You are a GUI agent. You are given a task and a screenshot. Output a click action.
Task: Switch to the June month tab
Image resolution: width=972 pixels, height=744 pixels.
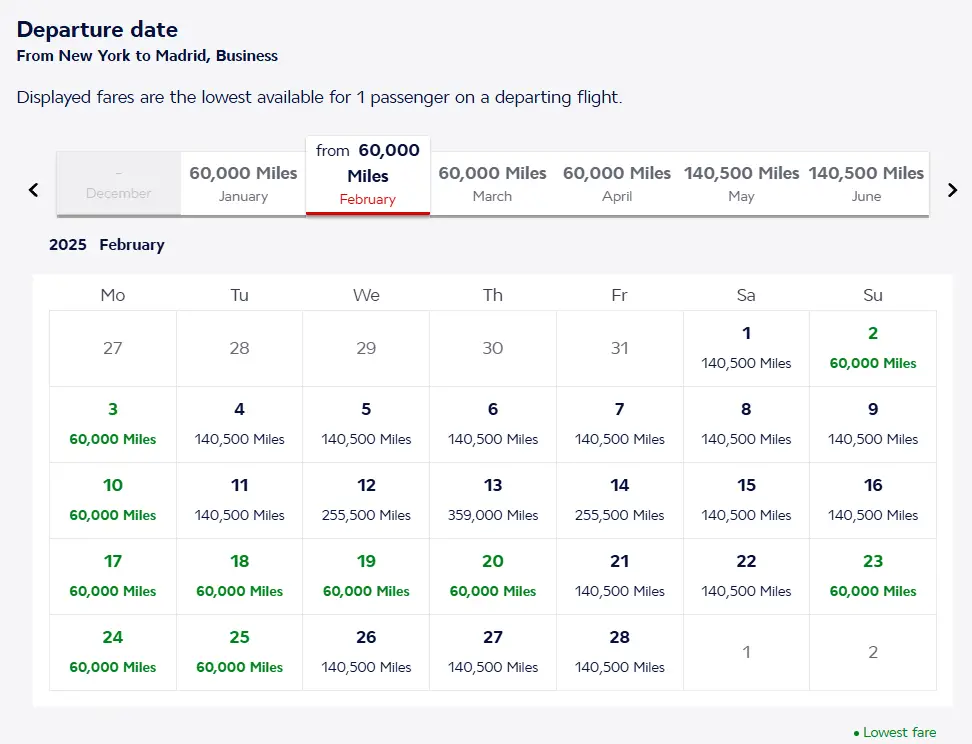tap(866, 184)
